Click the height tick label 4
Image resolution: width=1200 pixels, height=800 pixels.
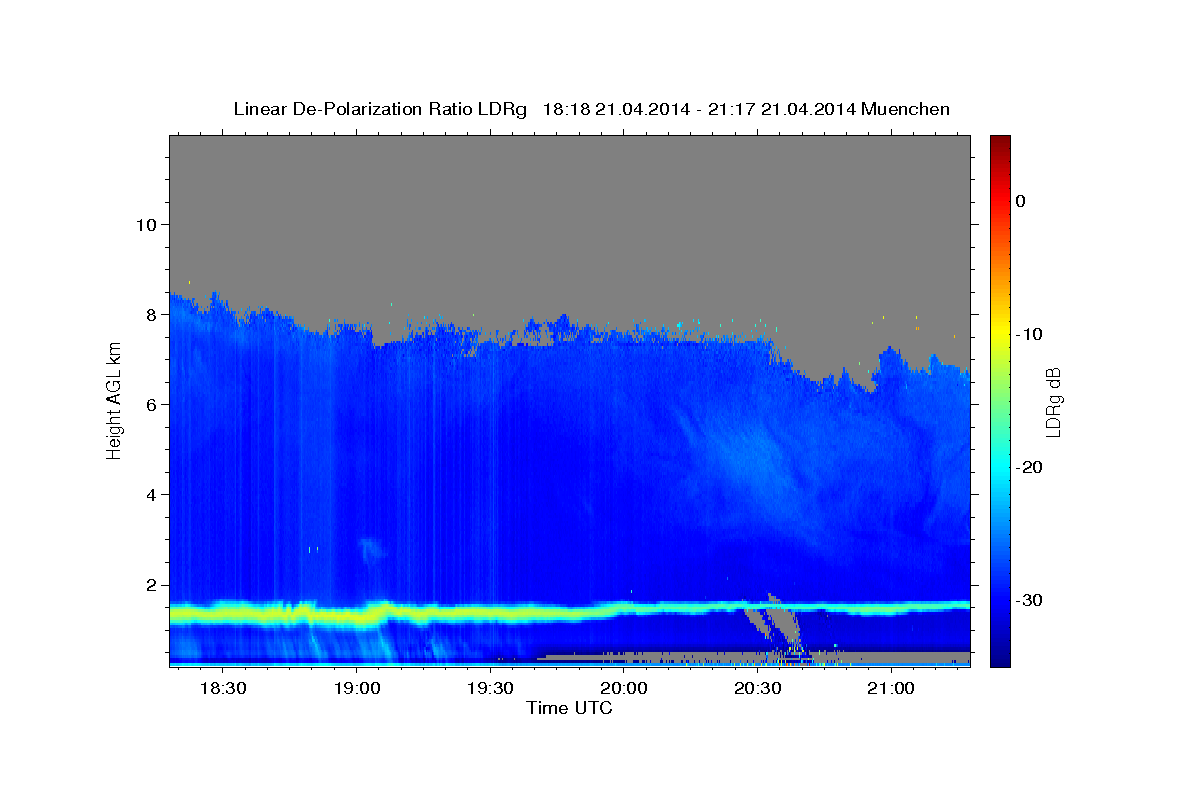coord(149,494)
